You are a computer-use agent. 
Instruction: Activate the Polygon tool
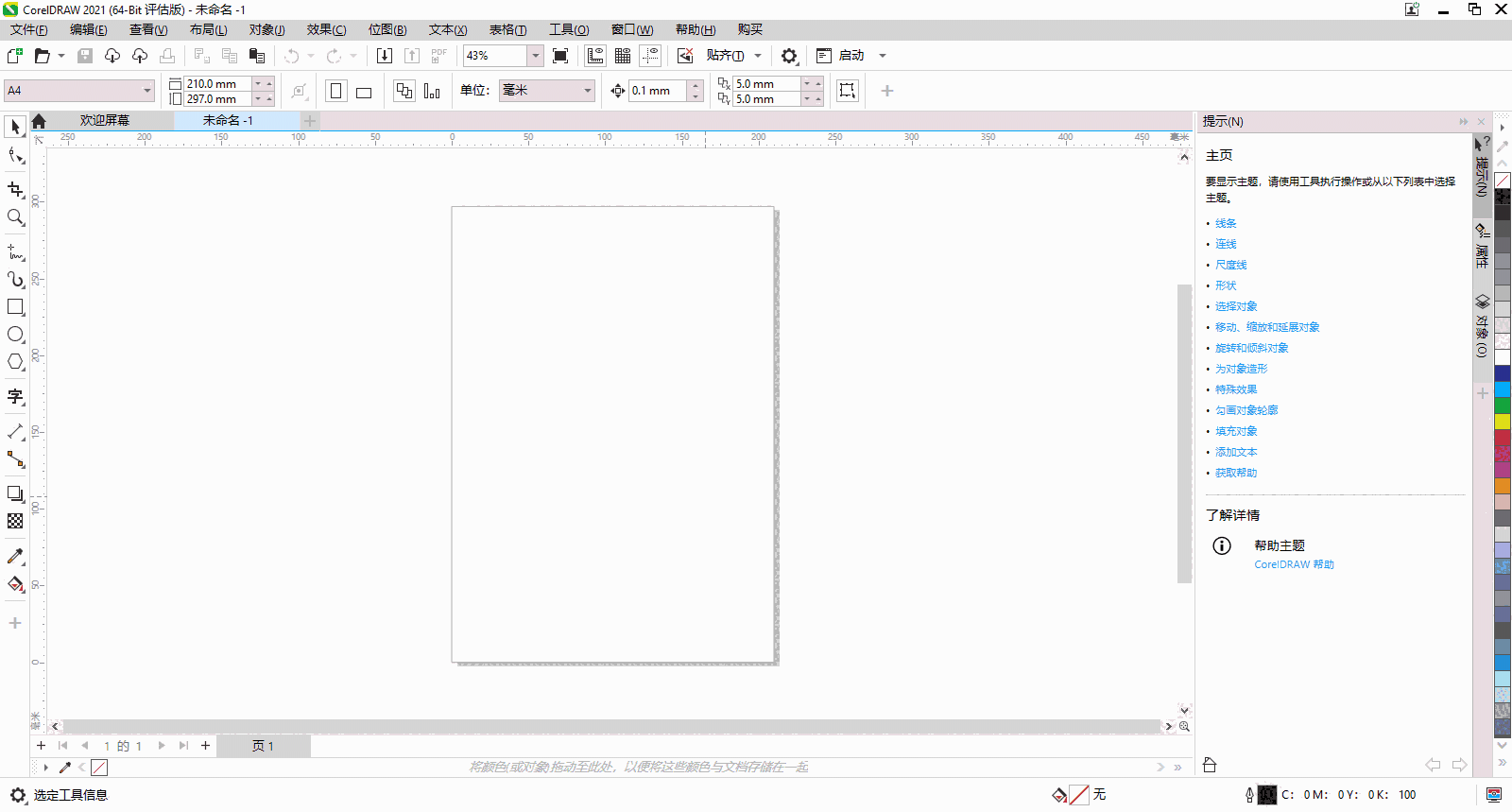pyautogui.click(x=15, y=362)
